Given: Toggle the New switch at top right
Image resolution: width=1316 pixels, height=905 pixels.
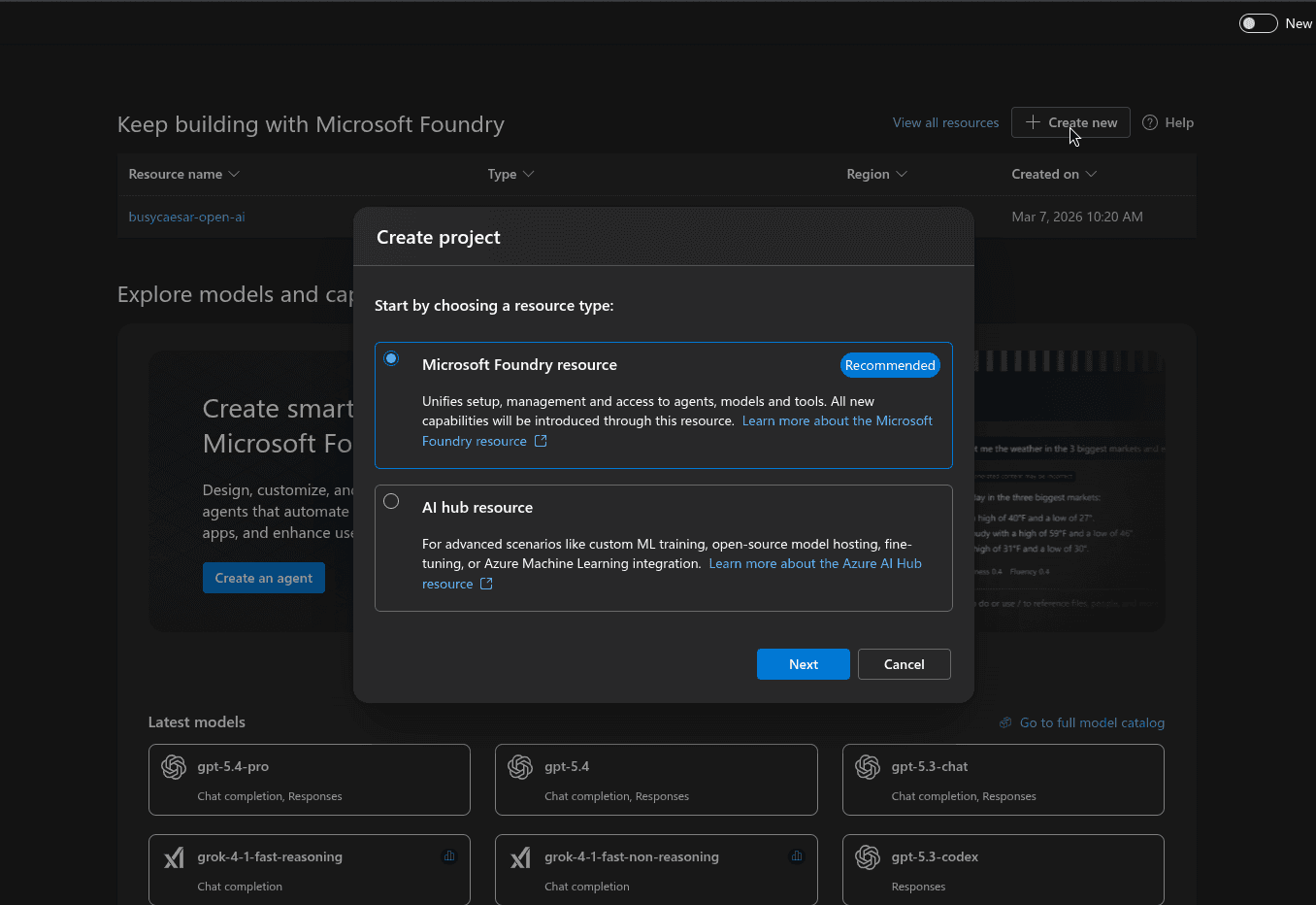Looking at the screenshot, I should [1258, 23].
